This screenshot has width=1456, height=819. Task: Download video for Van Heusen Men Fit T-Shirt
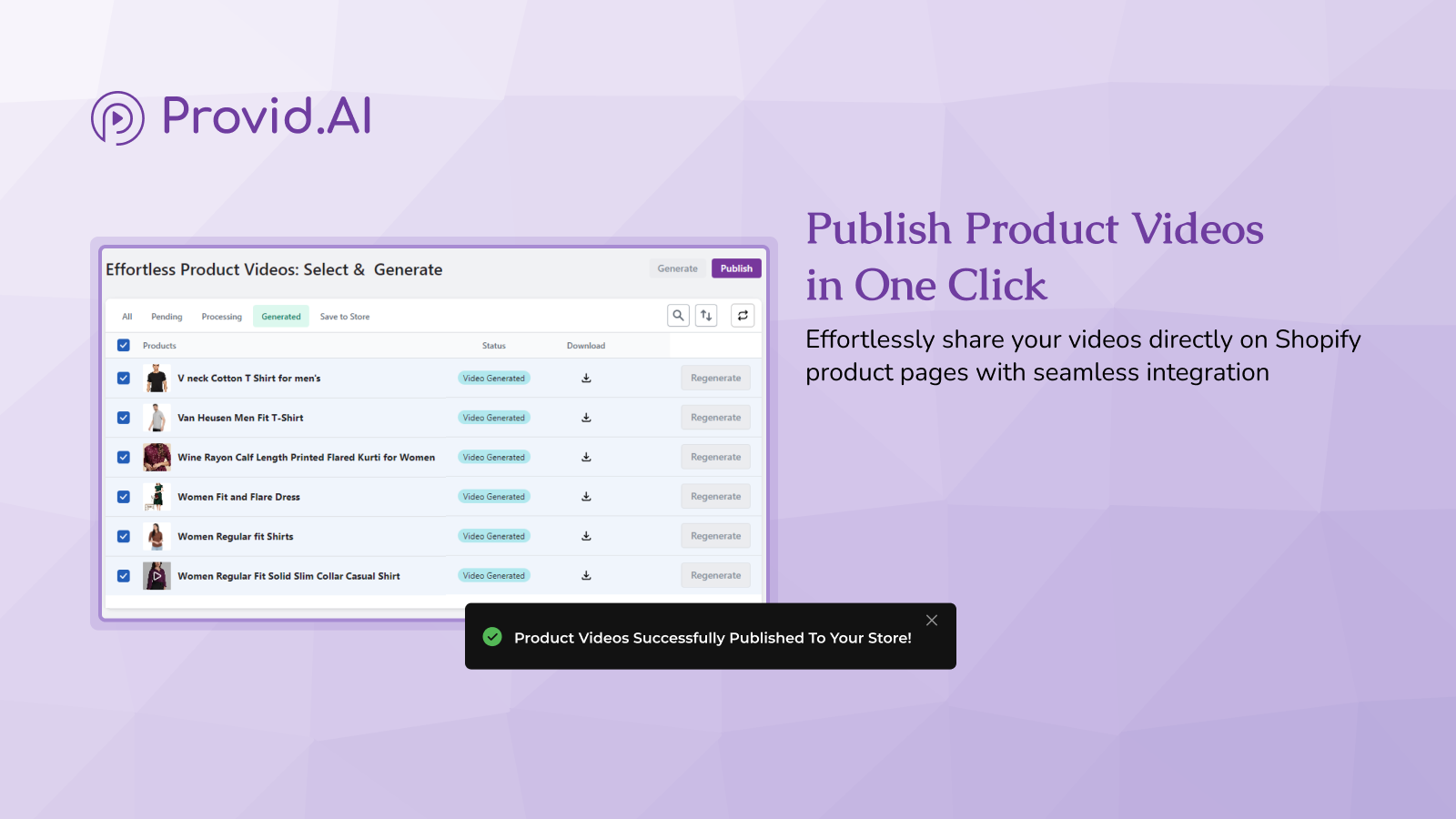pyautogui.click(x=586, y=418)
